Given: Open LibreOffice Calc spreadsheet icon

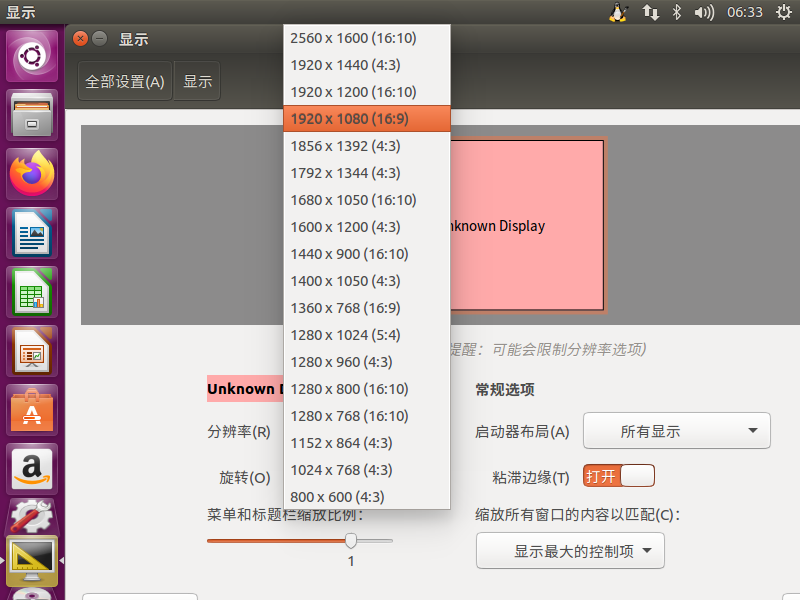Looking at the screenshot, I should 33,292.
